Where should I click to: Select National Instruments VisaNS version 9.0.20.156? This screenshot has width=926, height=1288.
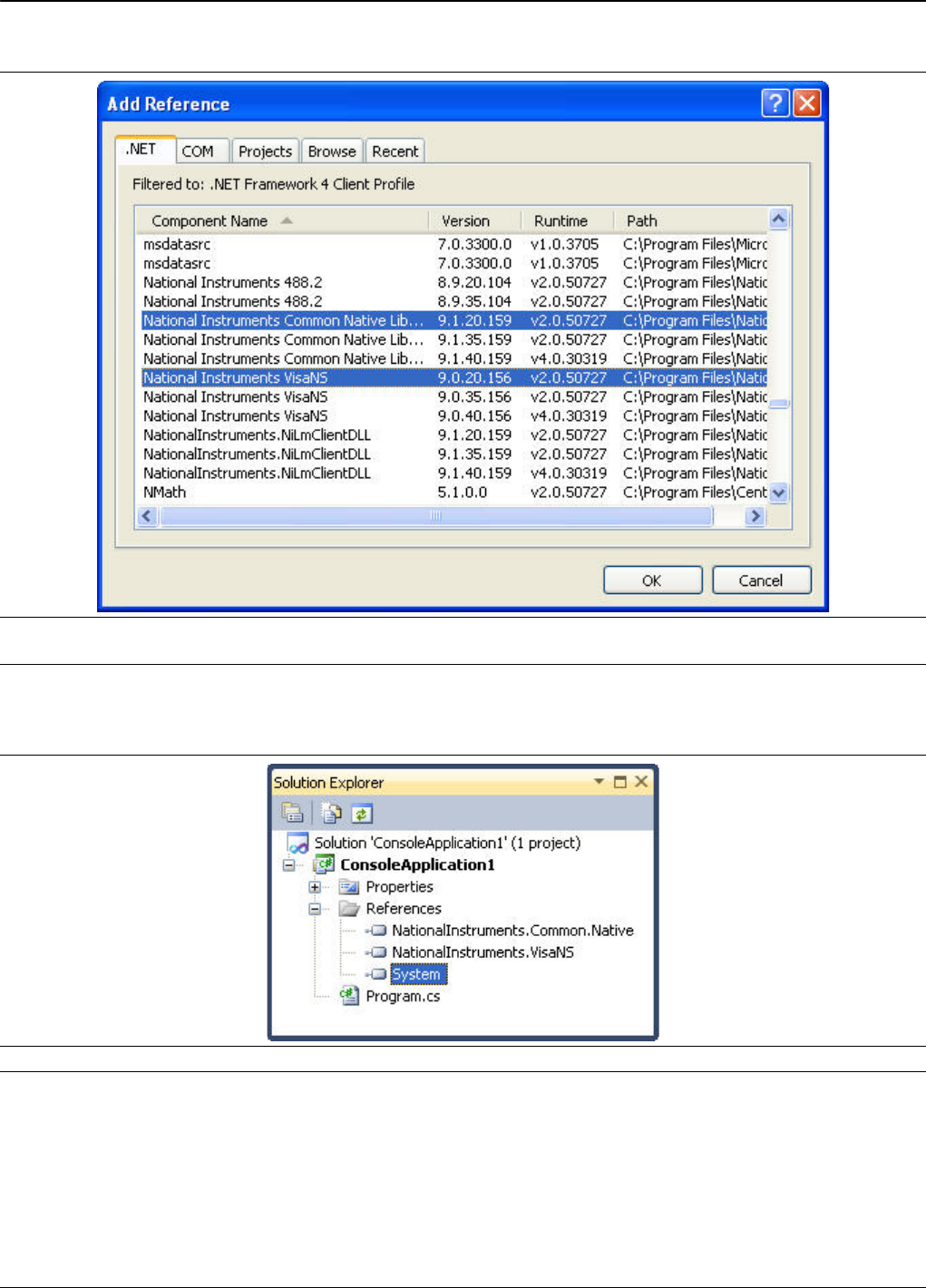click(454, 377)
